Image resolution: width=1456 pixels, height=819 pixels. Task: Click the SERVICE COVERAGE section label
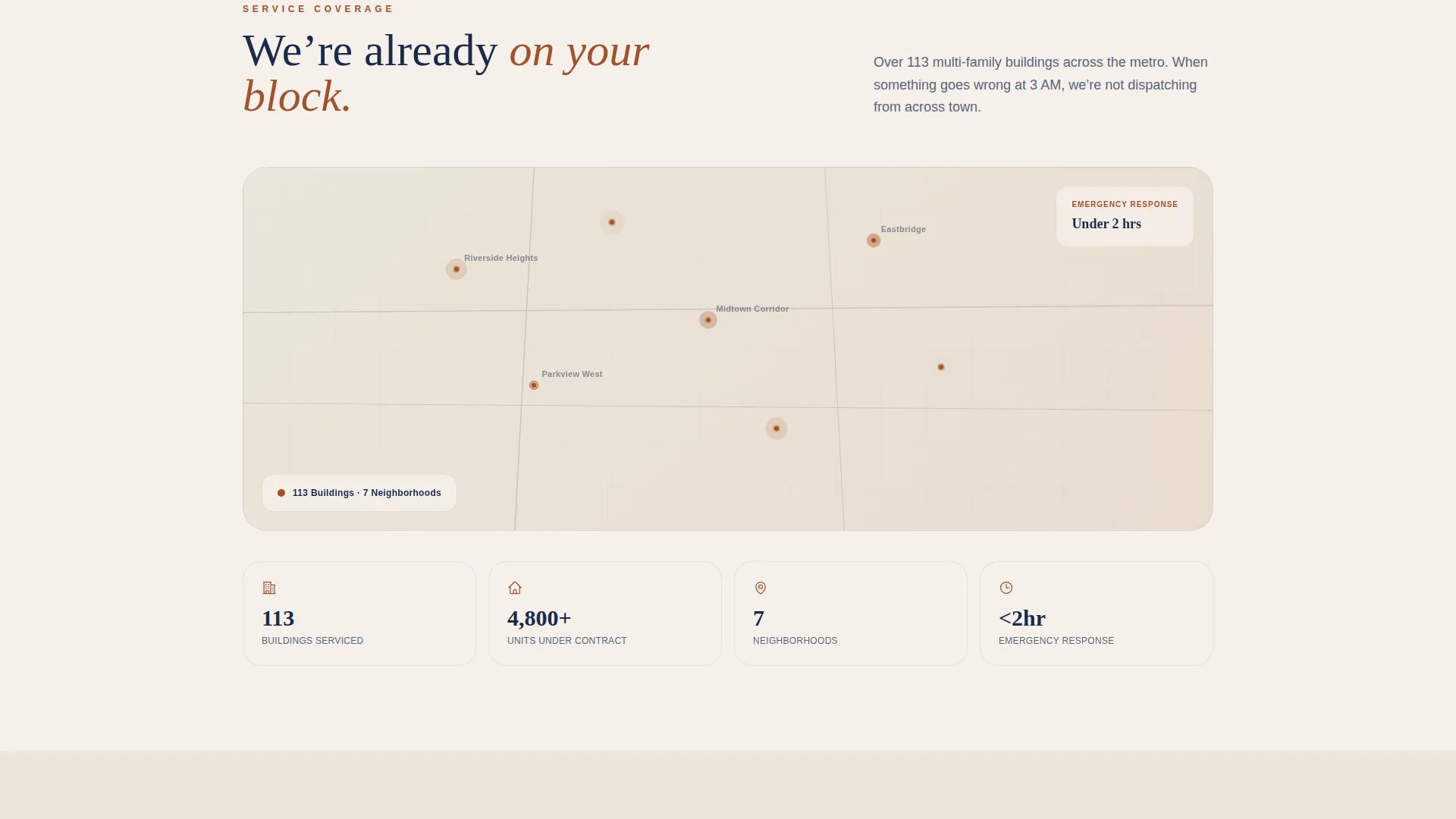coord(318,9)
